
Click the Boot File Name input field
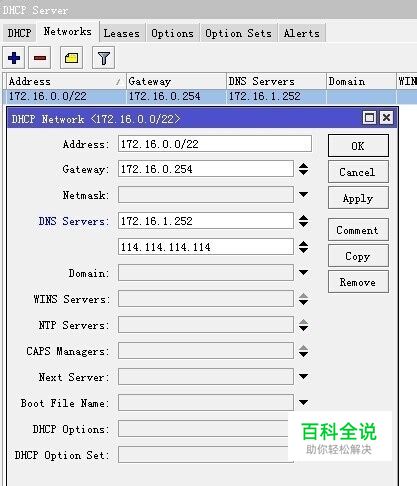pos(206,403)
